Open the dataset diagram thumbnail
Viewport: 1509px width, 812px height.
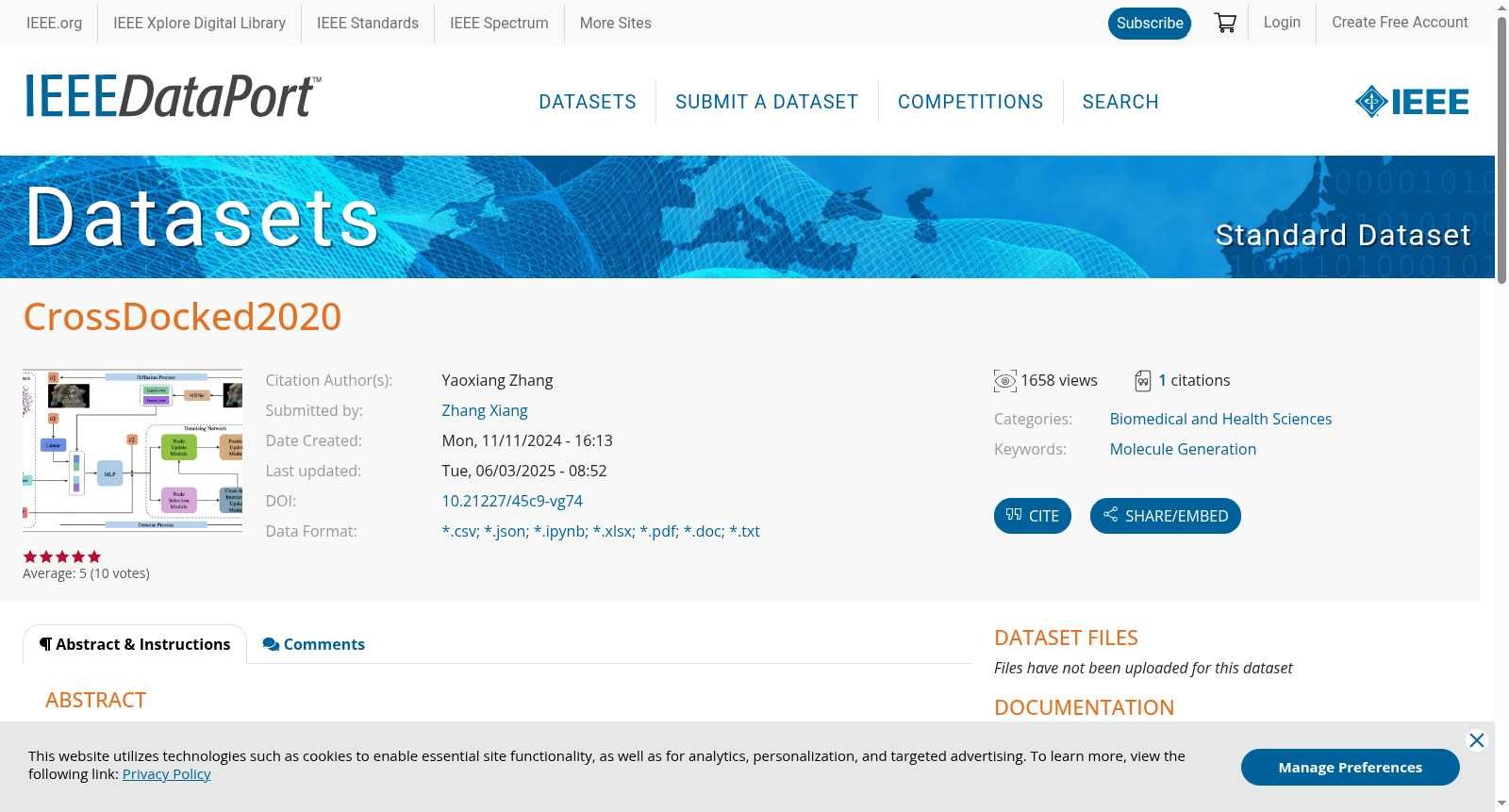(x=132, y=450)
